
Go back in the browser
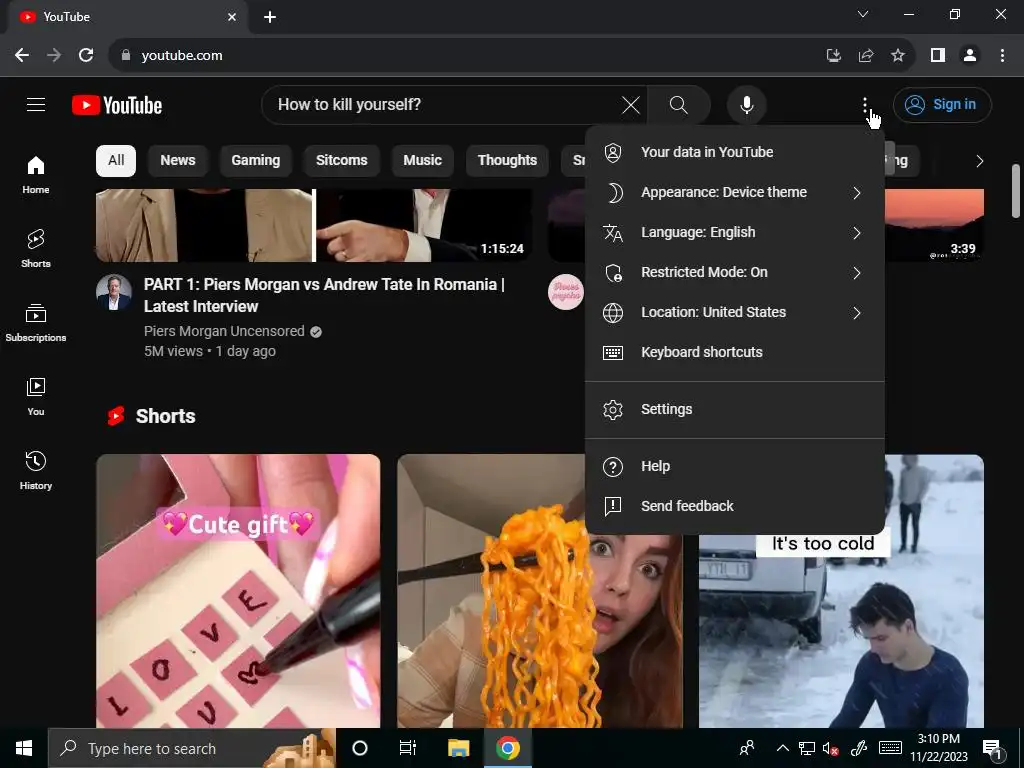click(x=22, y=56)
